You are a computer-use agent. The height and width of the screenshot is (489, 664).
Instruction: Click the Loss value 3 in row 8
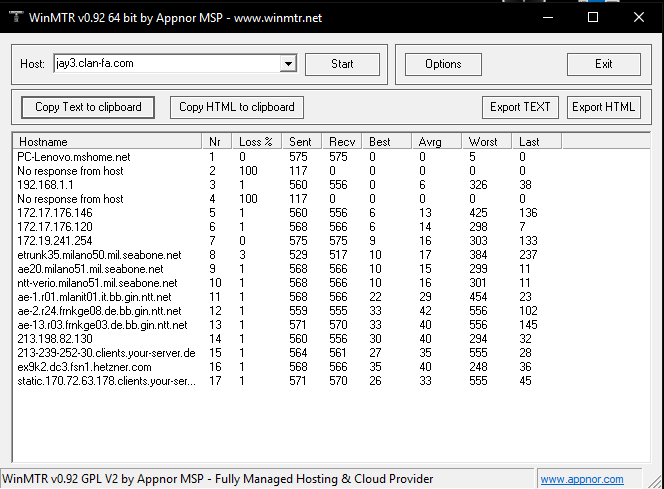[x=242, y=255]
